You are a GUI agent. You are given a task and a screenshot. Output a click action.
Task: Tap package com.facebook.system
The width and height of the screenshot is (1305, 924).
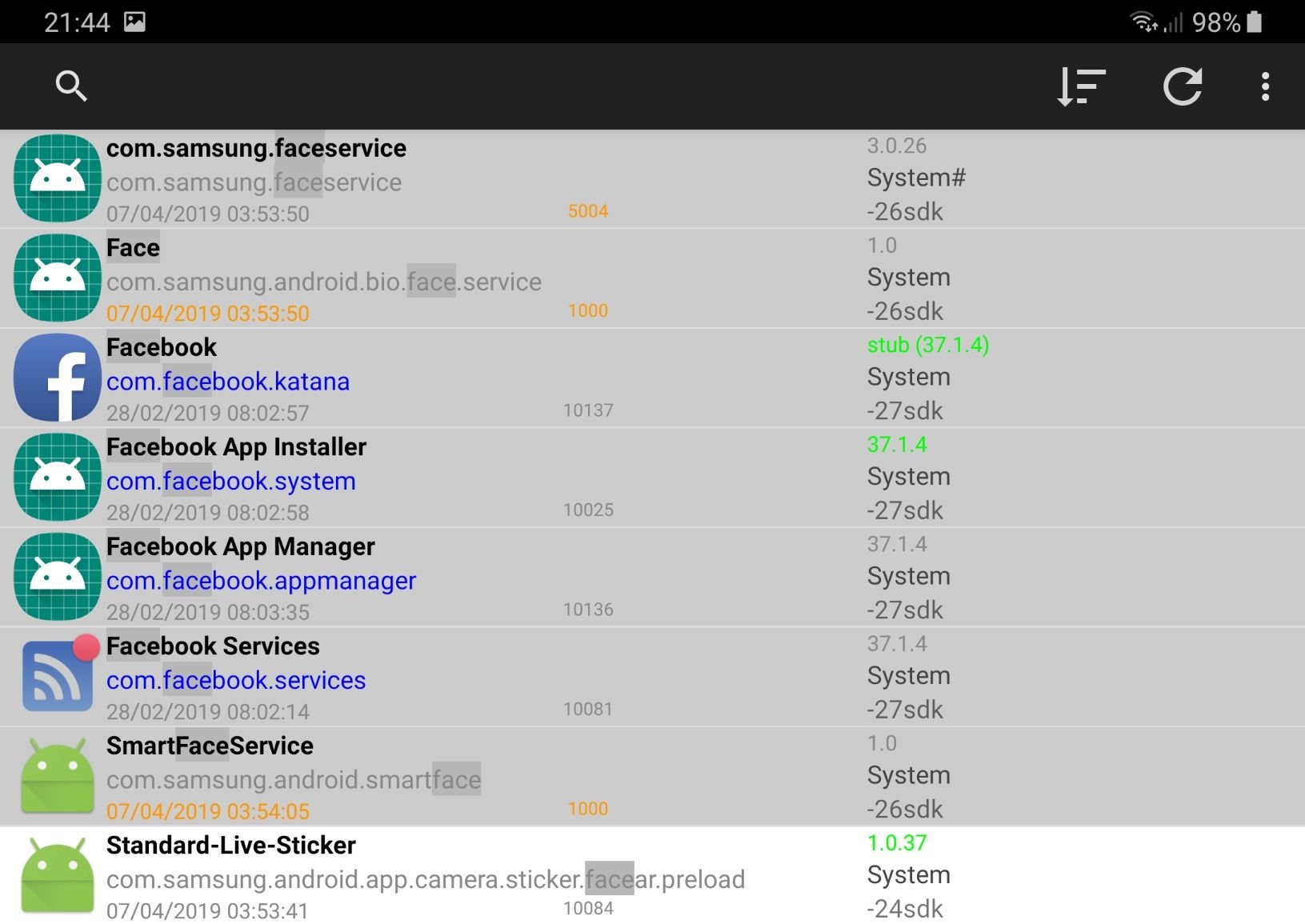click(x=231, y=482)
